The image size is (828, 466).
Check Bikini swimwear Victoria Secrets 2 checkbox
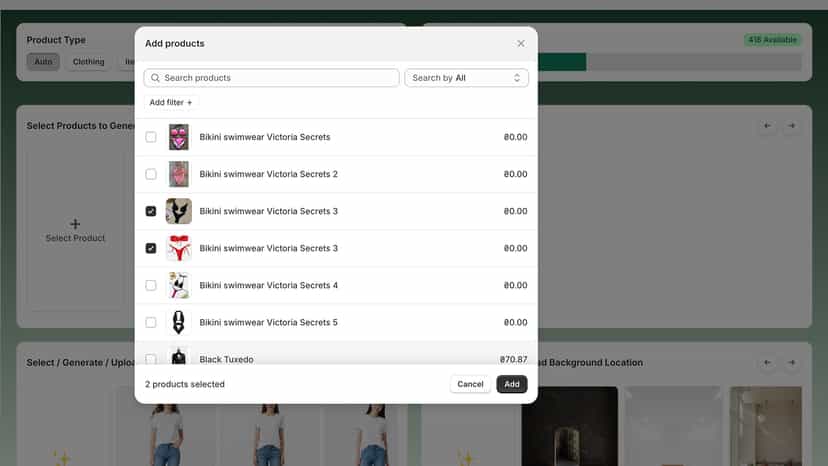151,174
